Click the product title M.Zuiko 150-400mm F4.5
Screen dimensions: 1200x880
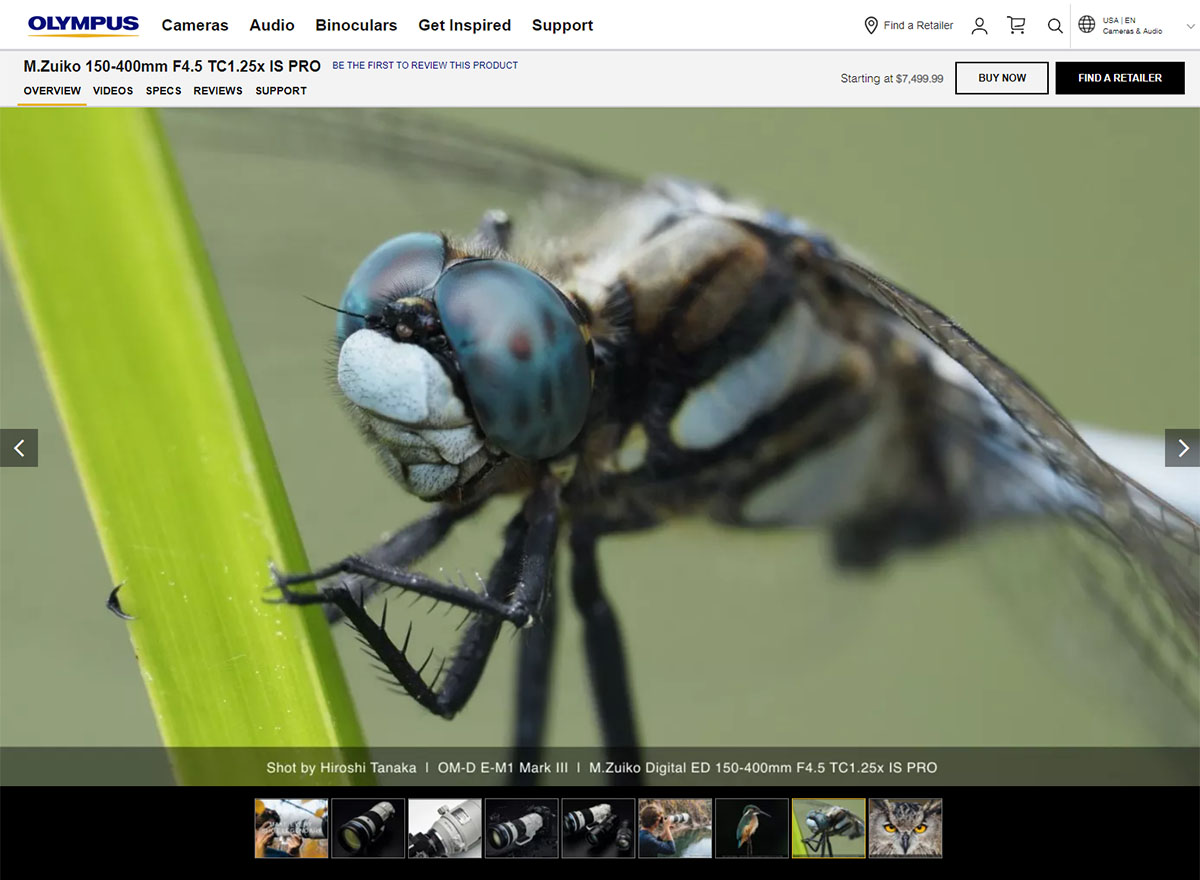tap(172, 66)
